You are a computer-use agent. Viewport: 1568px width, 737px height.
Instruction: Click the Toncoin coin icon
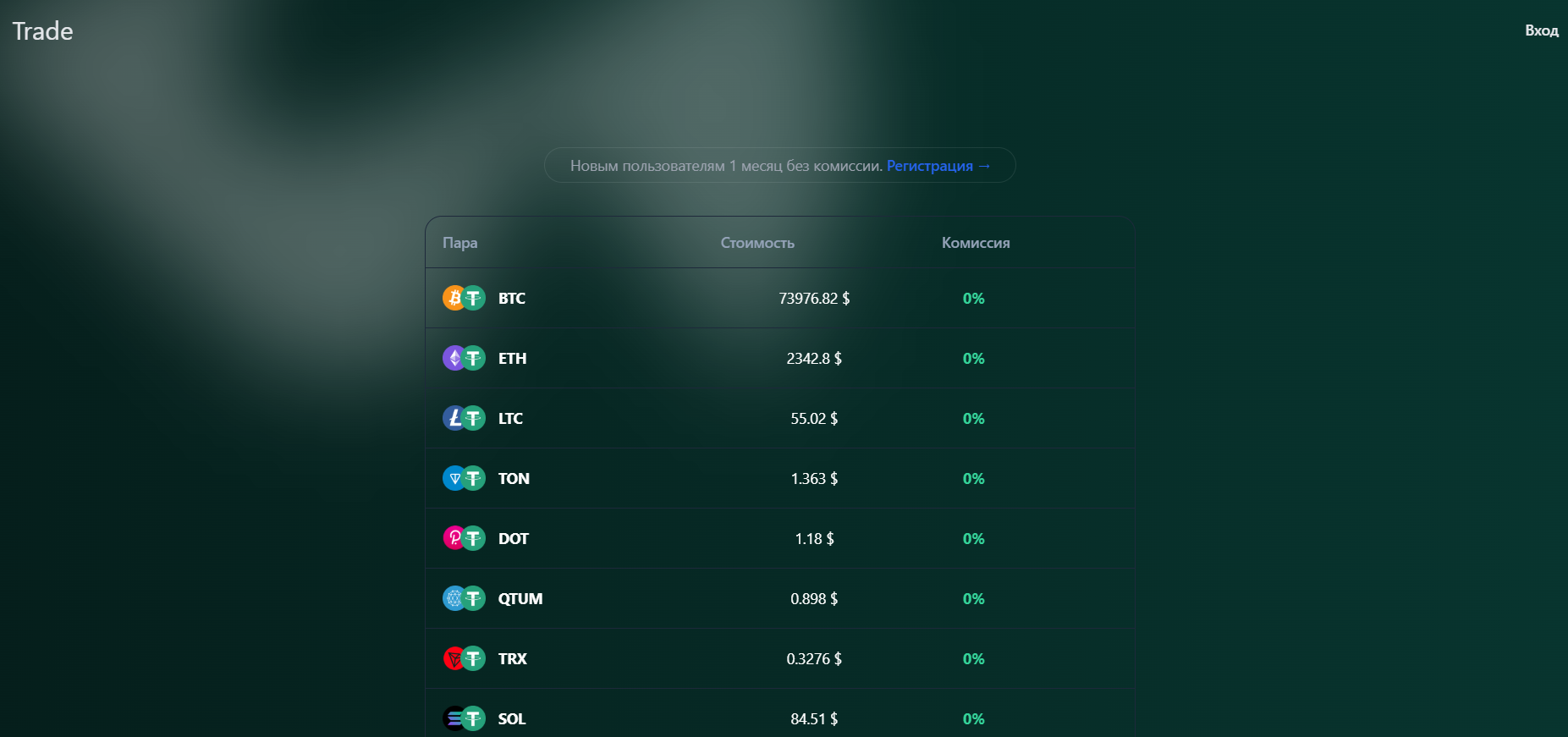coord(454,478)
